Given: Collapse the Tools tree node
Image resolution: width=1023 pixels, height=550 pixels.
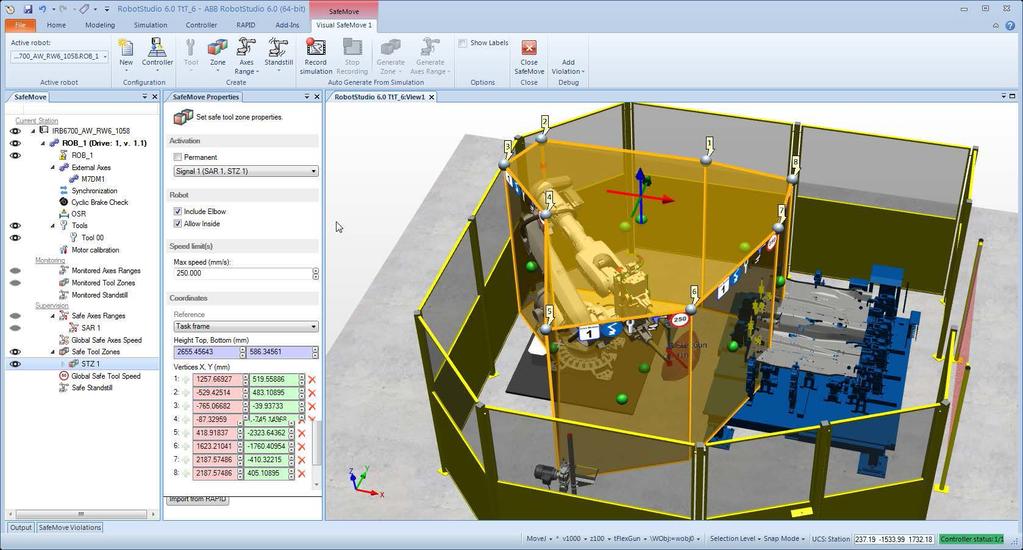Looking at the screenshot, I should [x=53, y=226].
